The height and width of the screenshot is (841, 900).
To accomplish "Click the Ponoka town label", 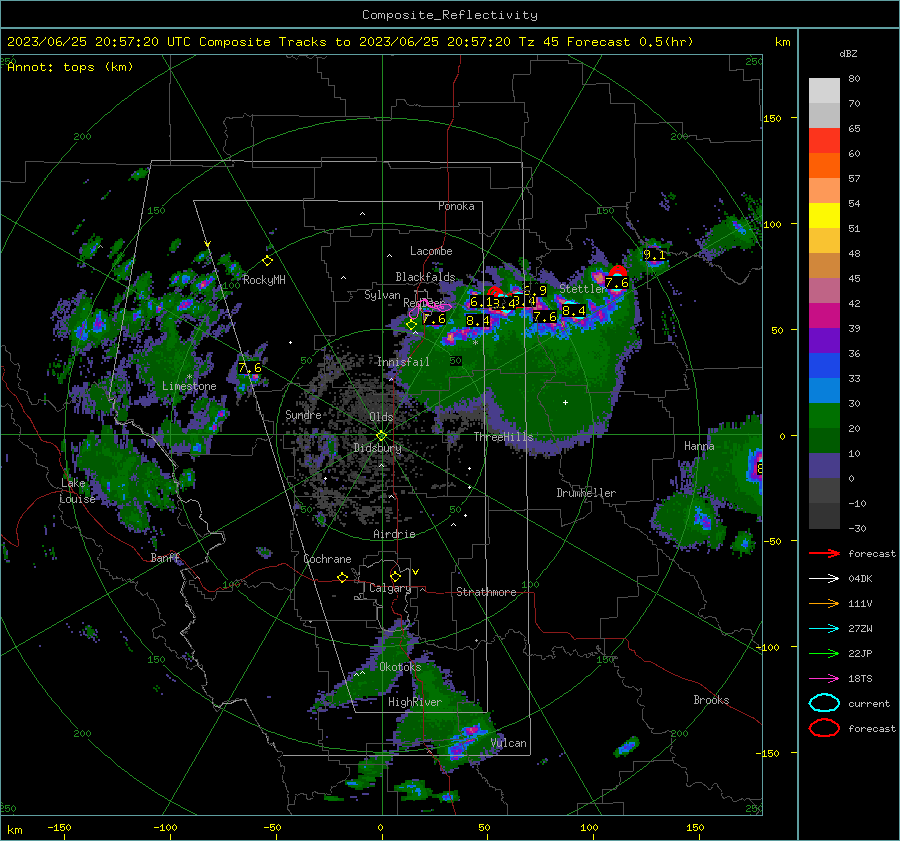I will [x=456, y=206].
